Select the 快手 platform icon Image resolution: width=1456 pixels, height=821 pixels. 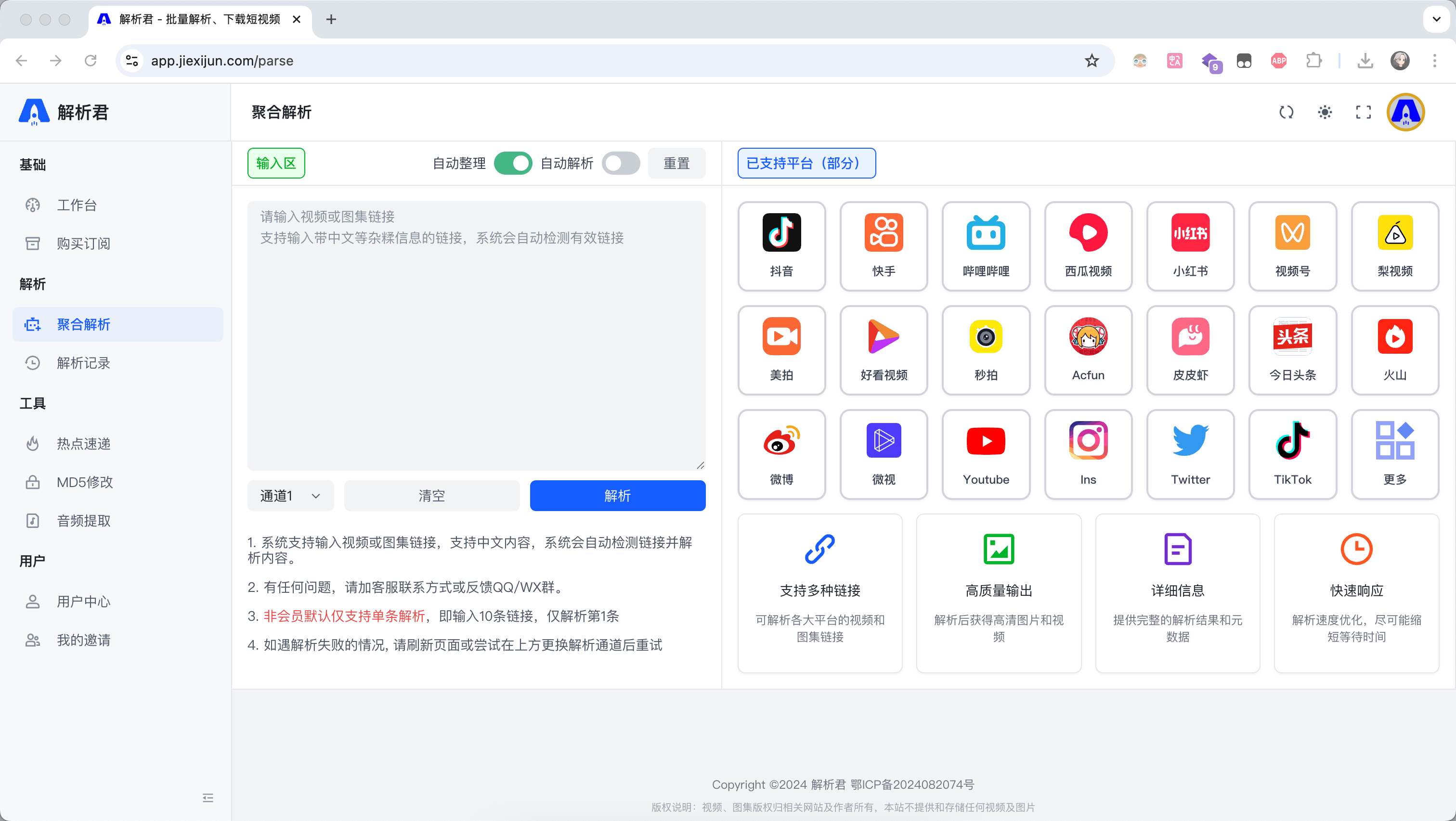pos(884,232)
